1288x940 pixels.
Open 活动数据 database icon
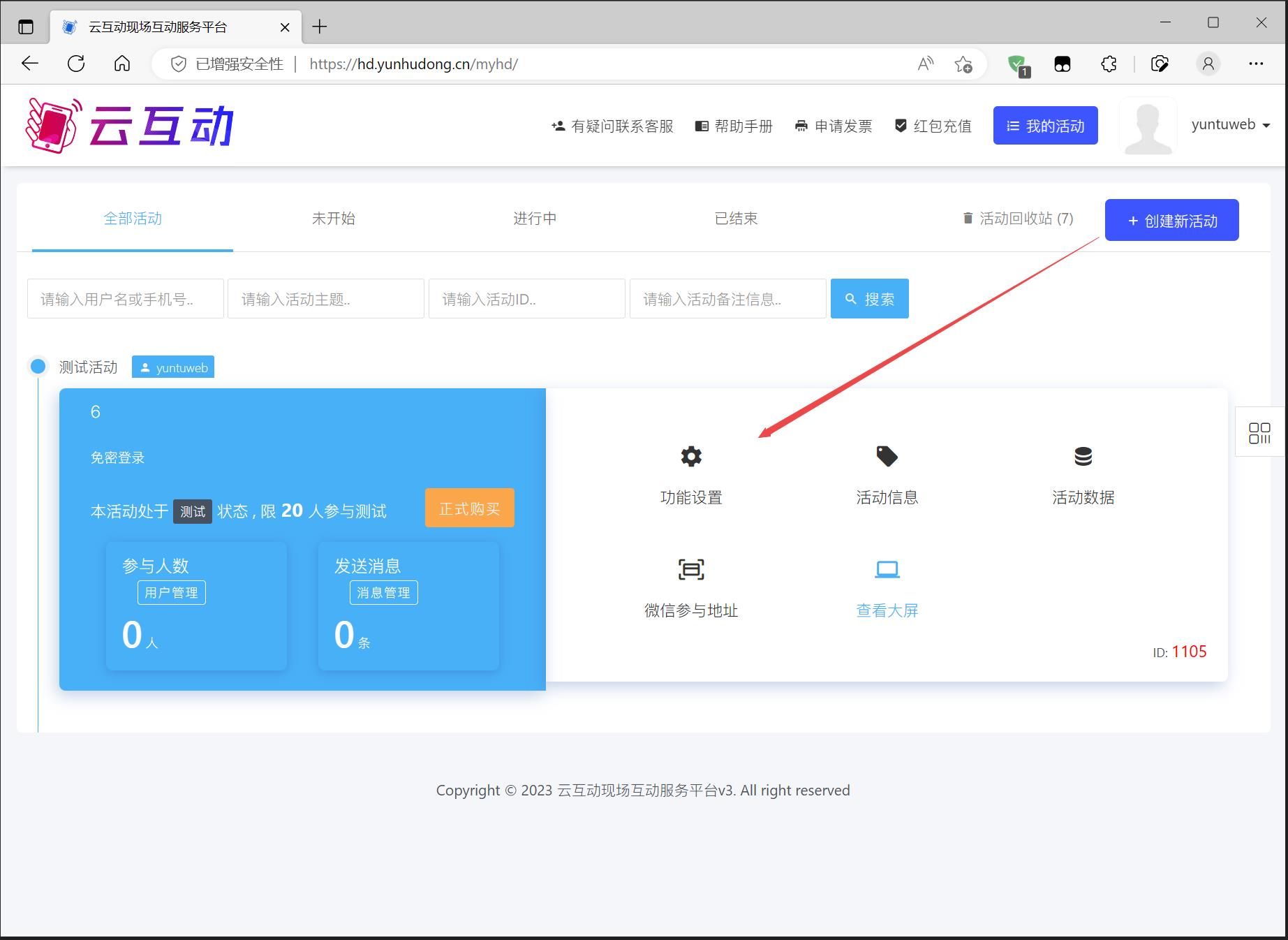[x=1083, y=457]
